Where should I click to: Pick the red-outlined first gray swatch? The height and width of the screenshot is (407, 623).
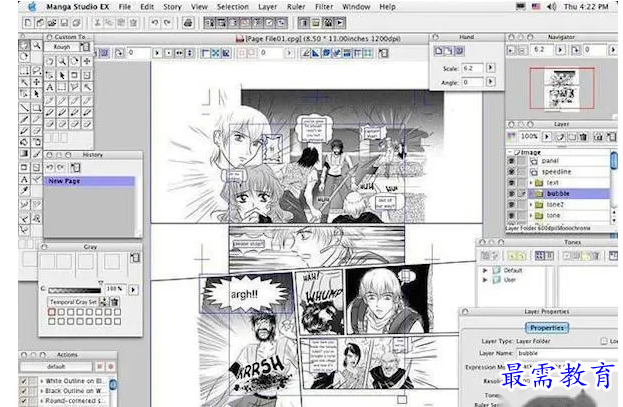pyautogui.click(x=52, y=312)
